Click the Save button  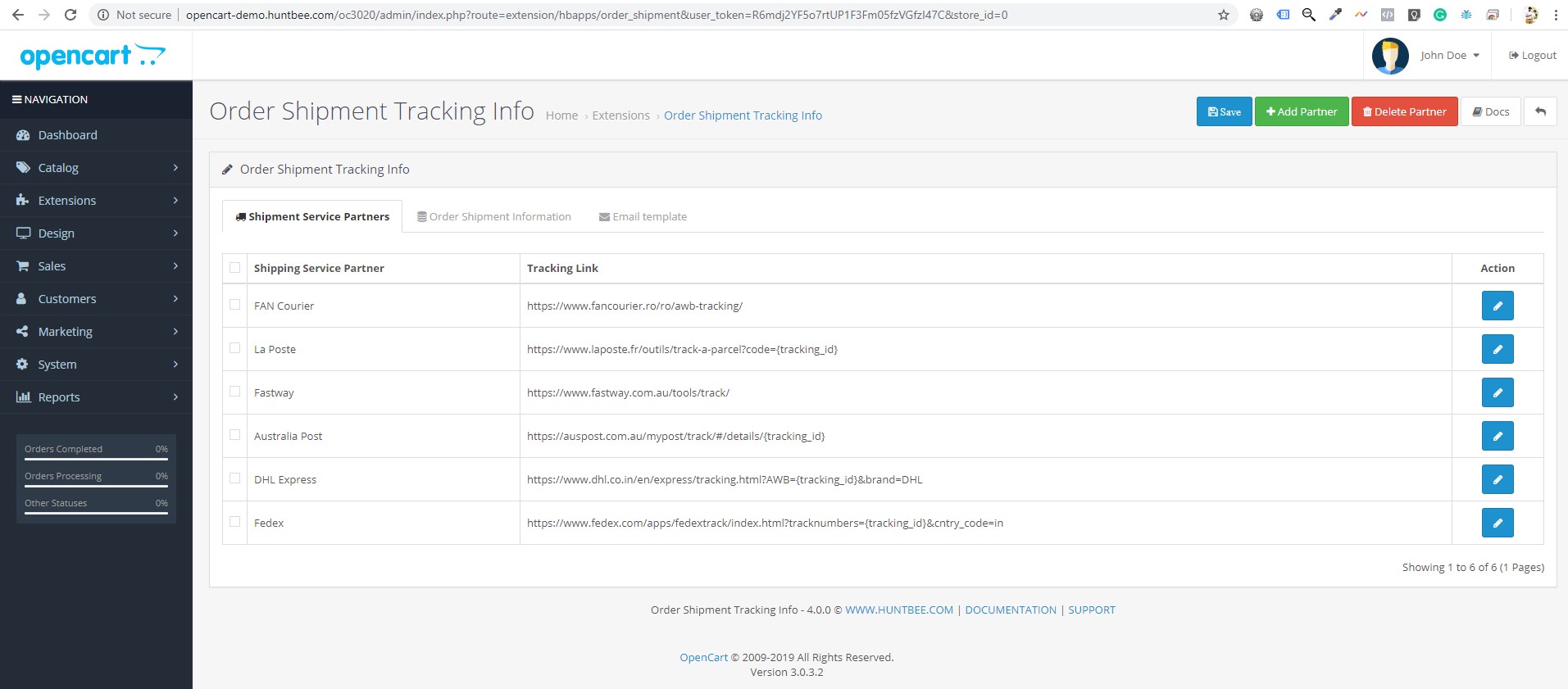[x=1224, y=111]
